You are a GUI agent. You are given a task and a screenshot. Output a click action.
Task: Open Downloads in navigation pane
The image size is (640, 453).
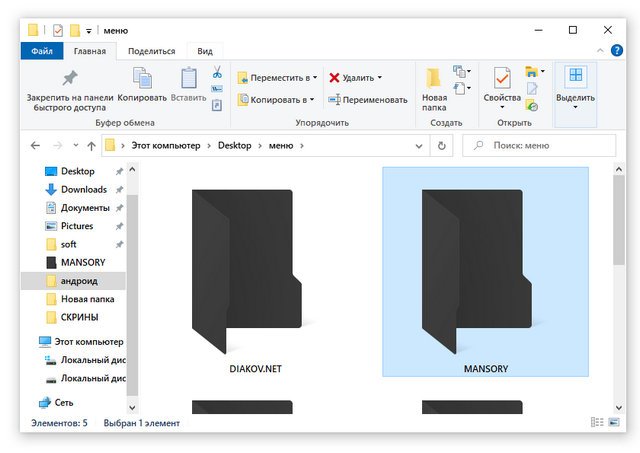[84, 189]
